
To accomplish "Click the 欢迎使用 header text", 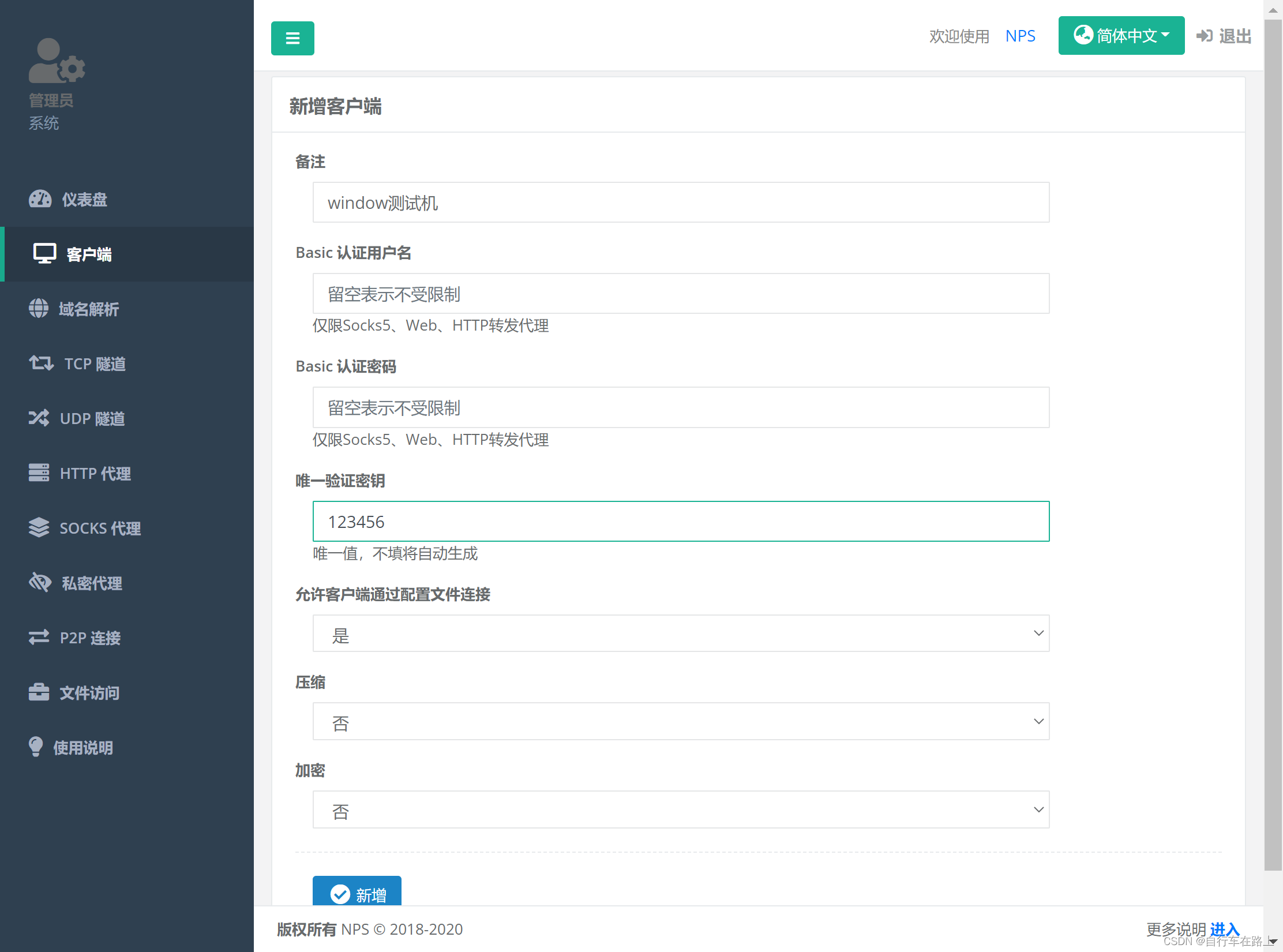I will pyautogui.click(x=959, y=36).
